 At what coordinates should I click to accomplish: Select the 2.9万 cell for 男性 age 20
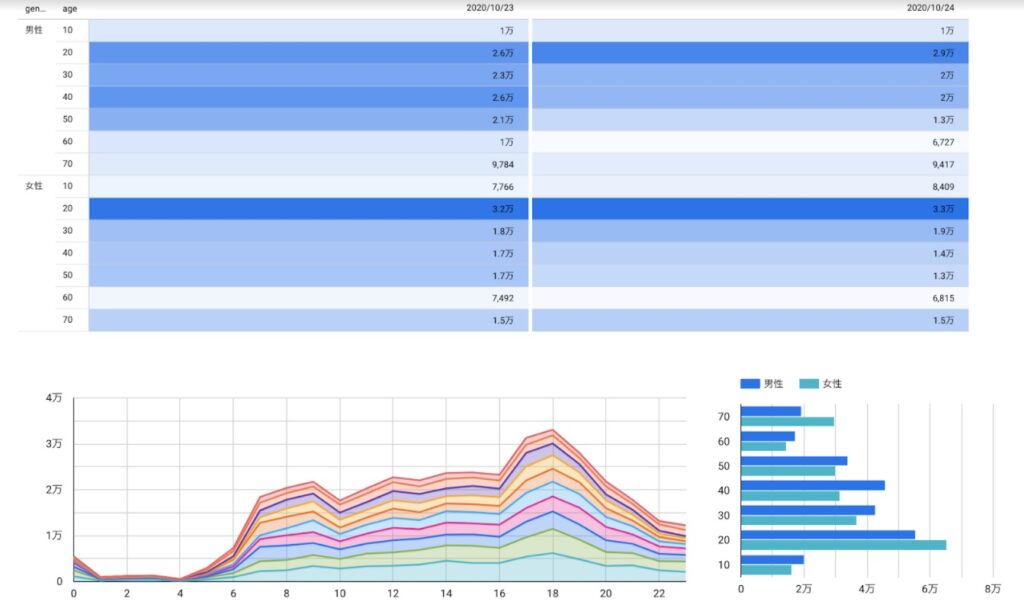[943, 53]
